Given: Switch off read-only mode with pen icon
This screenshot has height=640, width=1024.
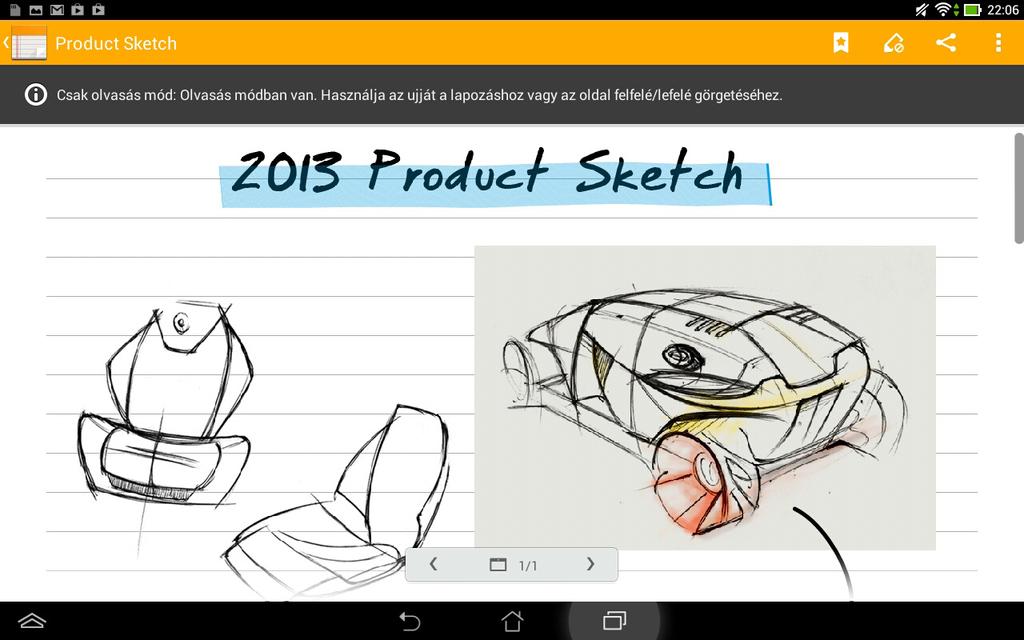Looking at the screenshot, I should pos(893,43).
